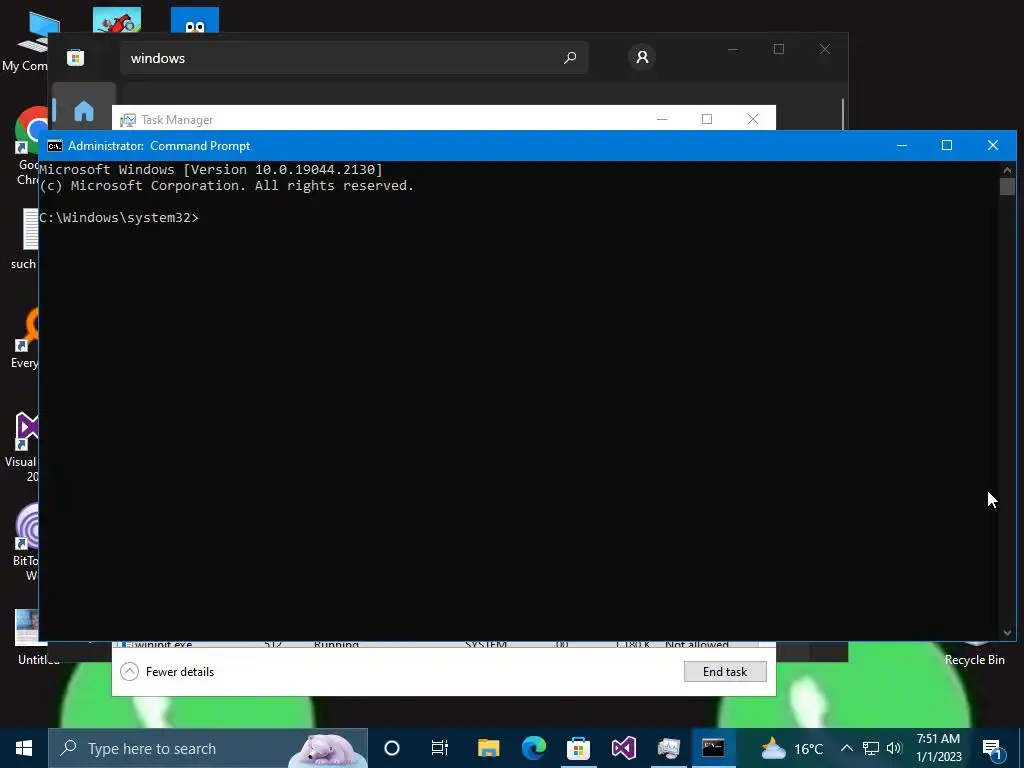Maximize the Task Manager window
The height and width of the screenshot is (768, 1024).
707,119
